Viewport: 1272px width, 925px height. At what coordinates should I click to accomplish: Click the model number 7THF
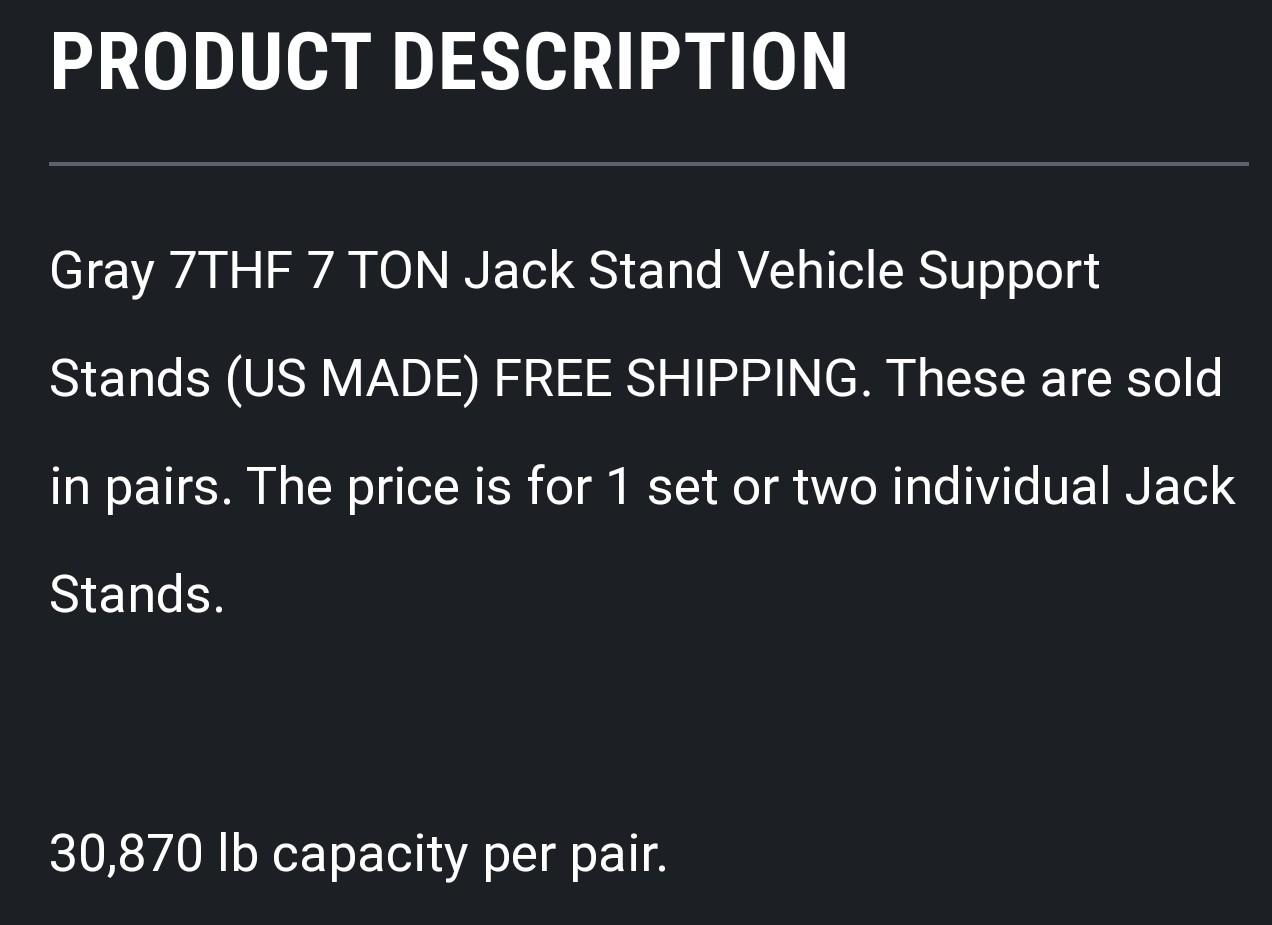(231, 271)
